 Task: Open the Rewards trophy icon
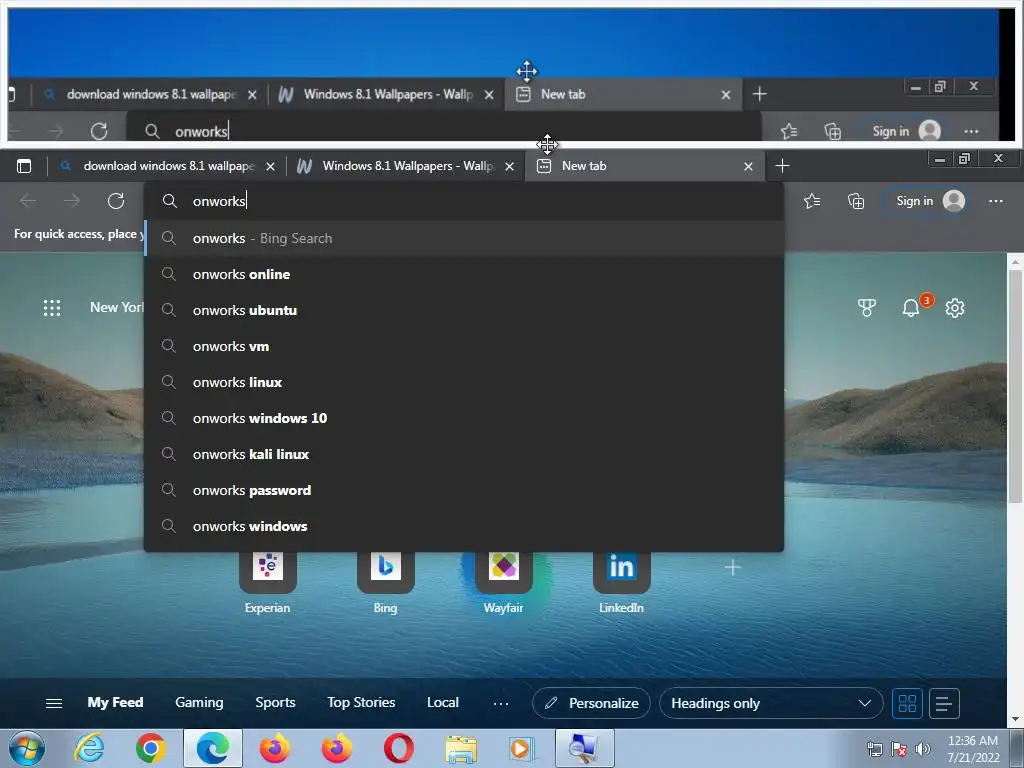pyautogui.click(x=867, y=308)
